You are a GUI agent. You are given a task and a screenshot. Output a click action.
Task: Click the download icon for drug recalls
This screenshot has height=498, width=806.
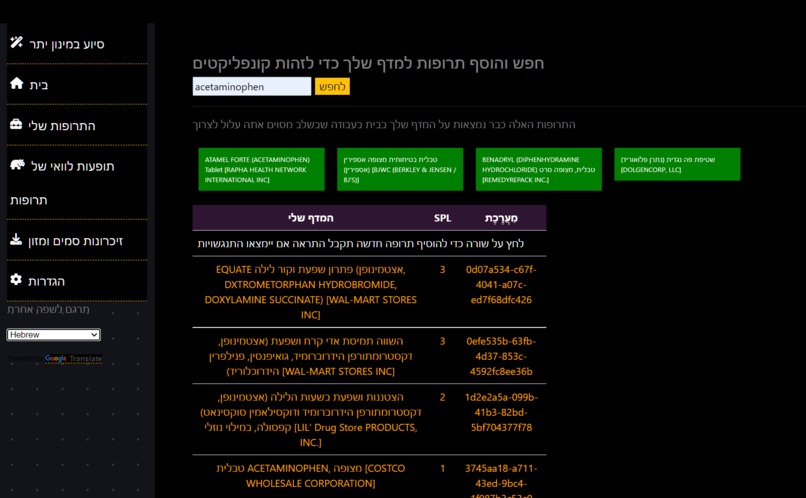tap(16, 239)
